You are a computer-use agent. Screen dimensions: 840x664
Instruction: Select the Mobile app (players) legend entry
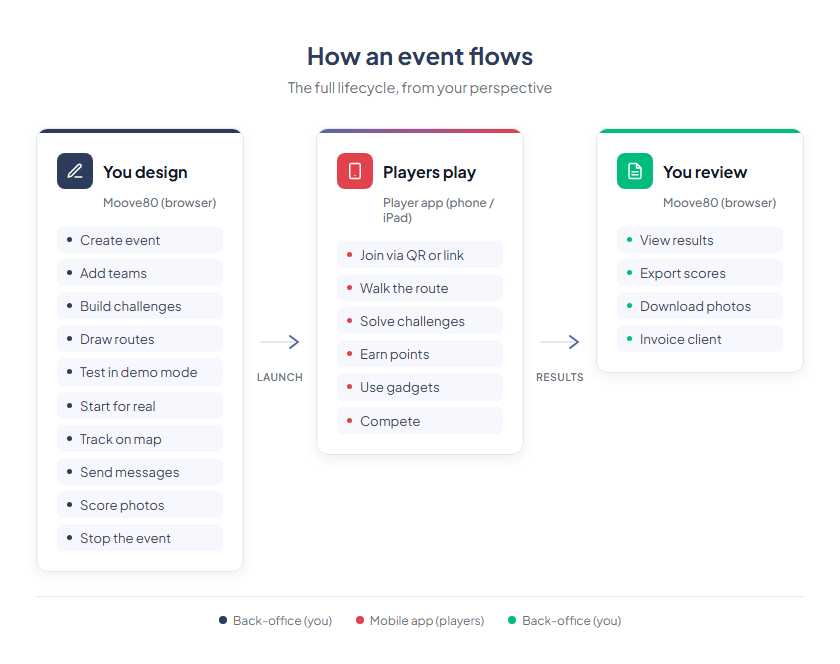click(420, 620)
